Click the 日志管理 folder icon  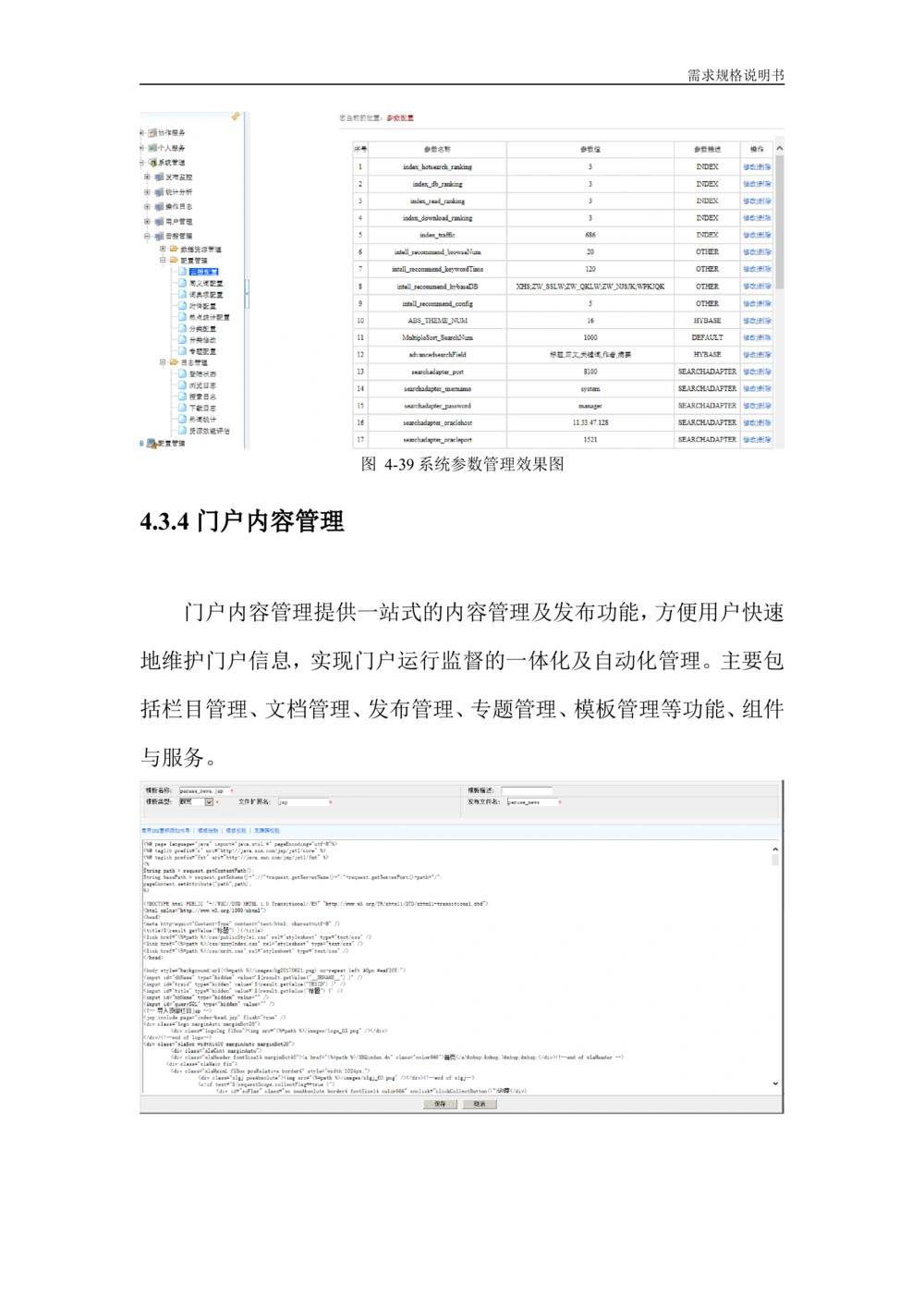click(x=174, y=363)
